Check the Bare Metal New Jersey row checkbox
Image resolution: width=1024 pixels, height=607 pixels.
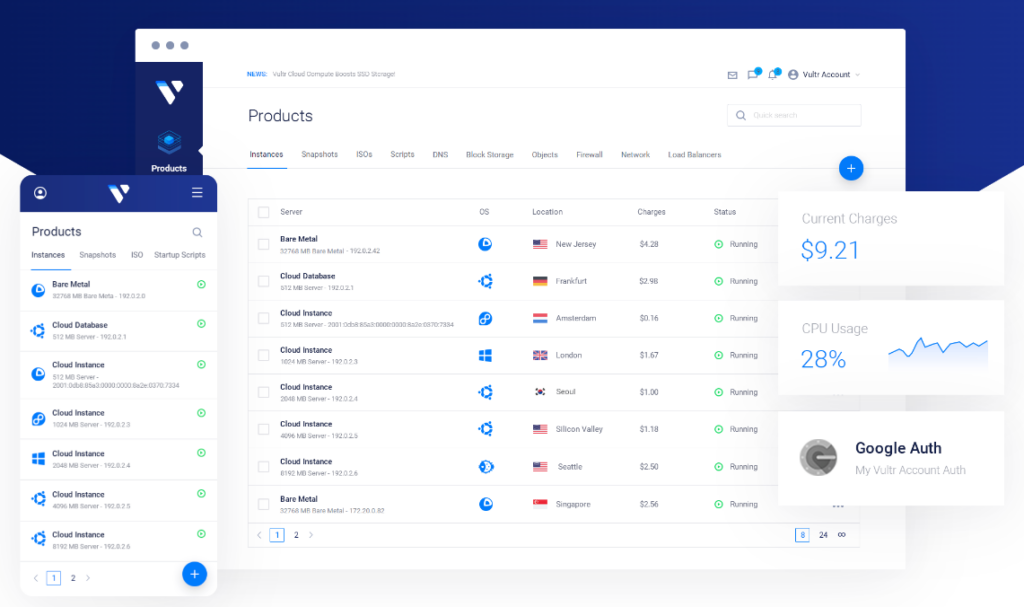click(263, 243)
